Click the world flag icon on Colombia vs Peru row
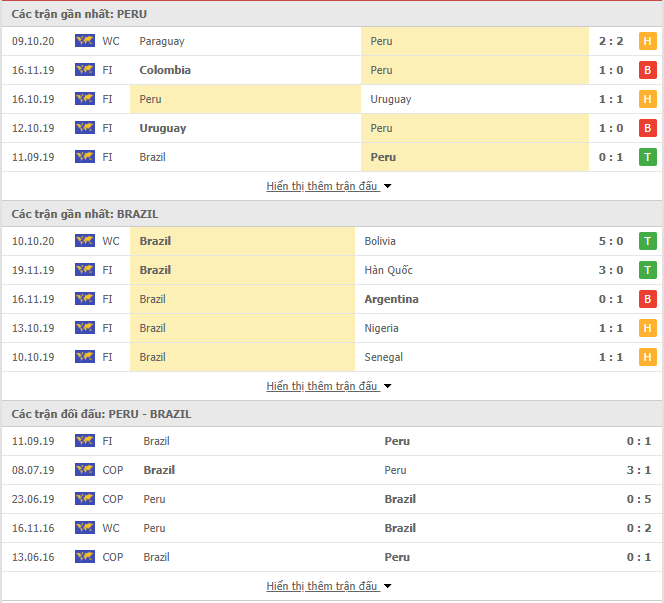The height and width of the screenshot is (603, 664). (85, 69)
